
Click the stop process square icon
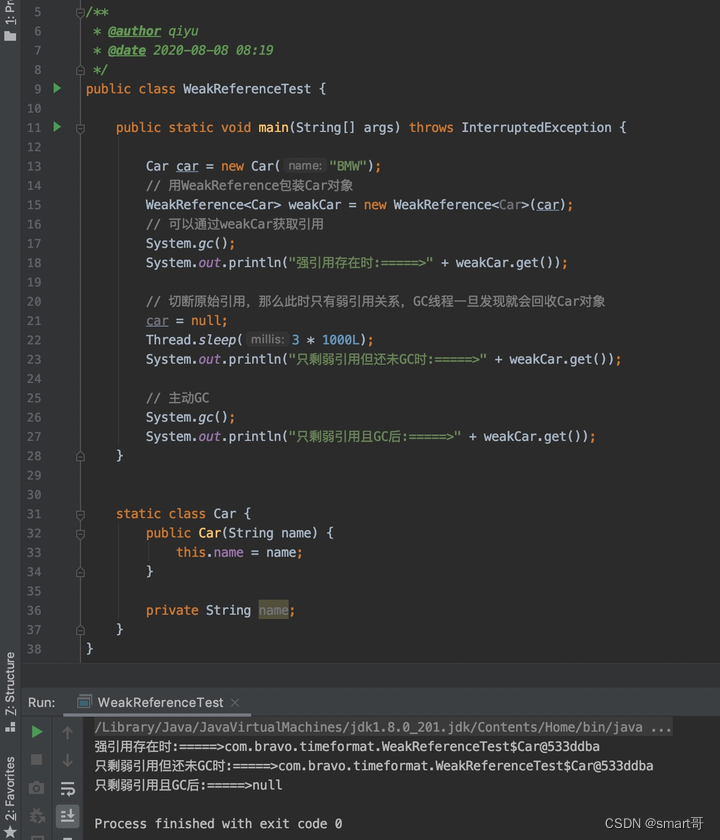tap(36, 760)
